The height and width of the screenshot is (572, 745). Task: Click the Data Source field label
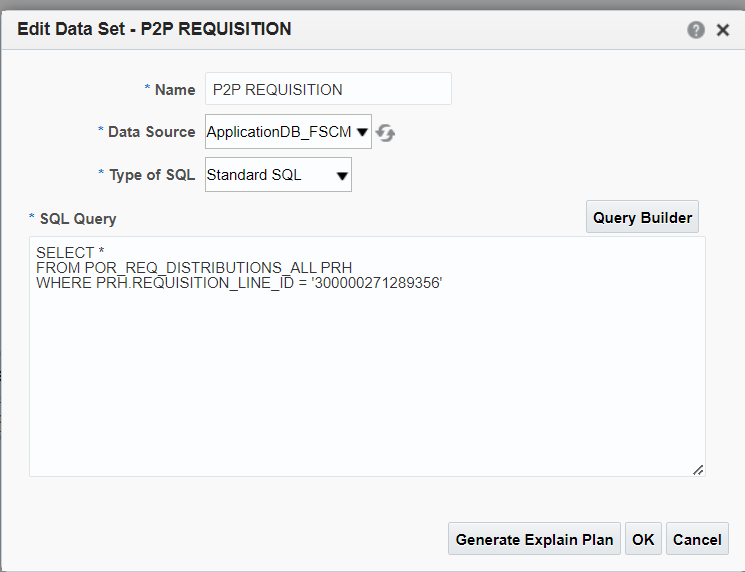(152, 132)
